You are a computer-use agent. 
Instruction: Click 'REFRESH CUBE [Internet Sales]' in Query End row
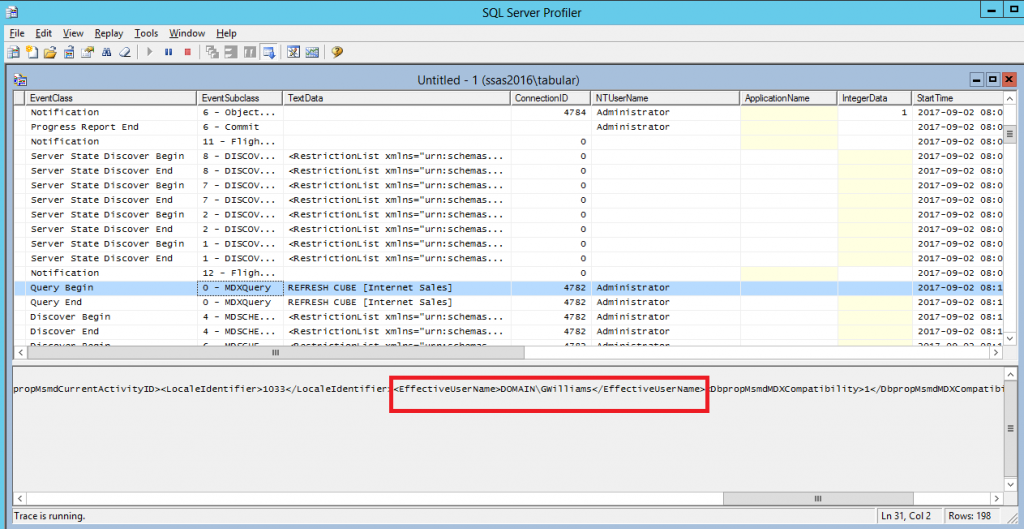click(x=370, y=302)
